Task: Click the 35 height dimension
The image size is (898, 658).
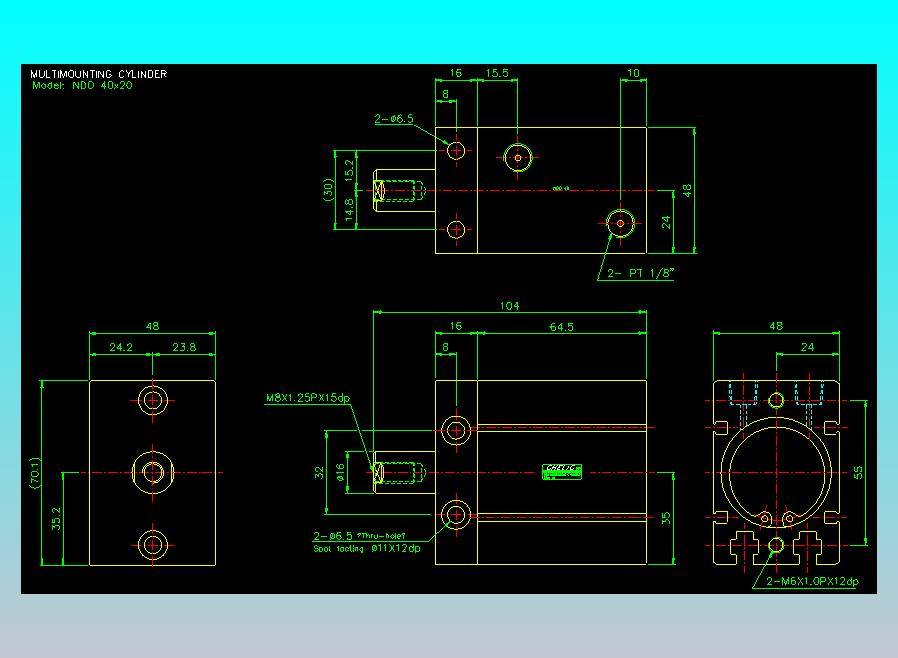Action: [x=665, y=518]
